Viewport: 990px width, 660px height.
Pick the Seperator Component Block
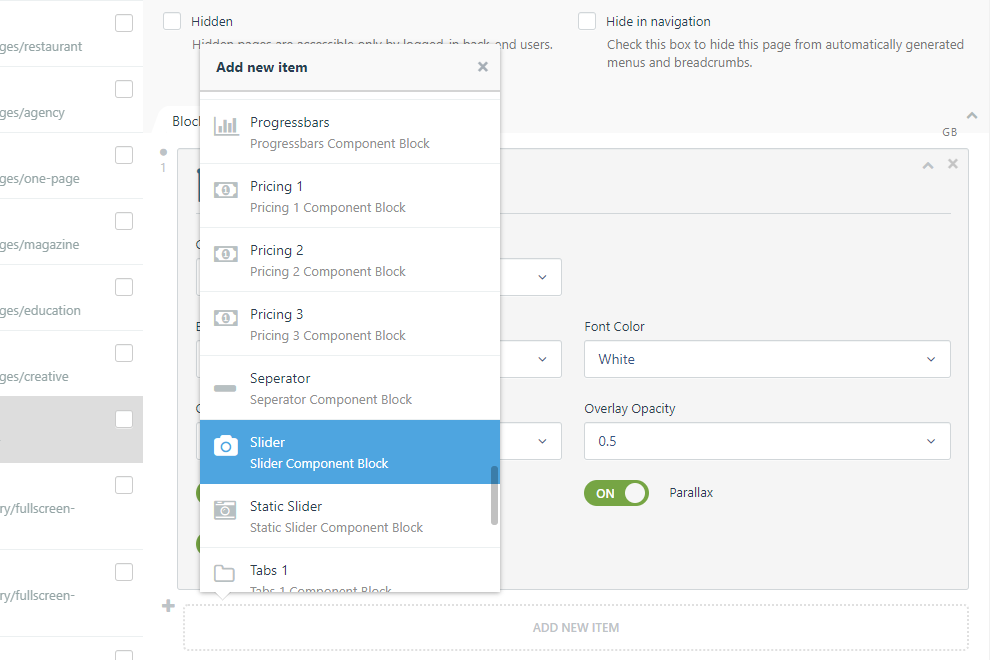[350, 388]
